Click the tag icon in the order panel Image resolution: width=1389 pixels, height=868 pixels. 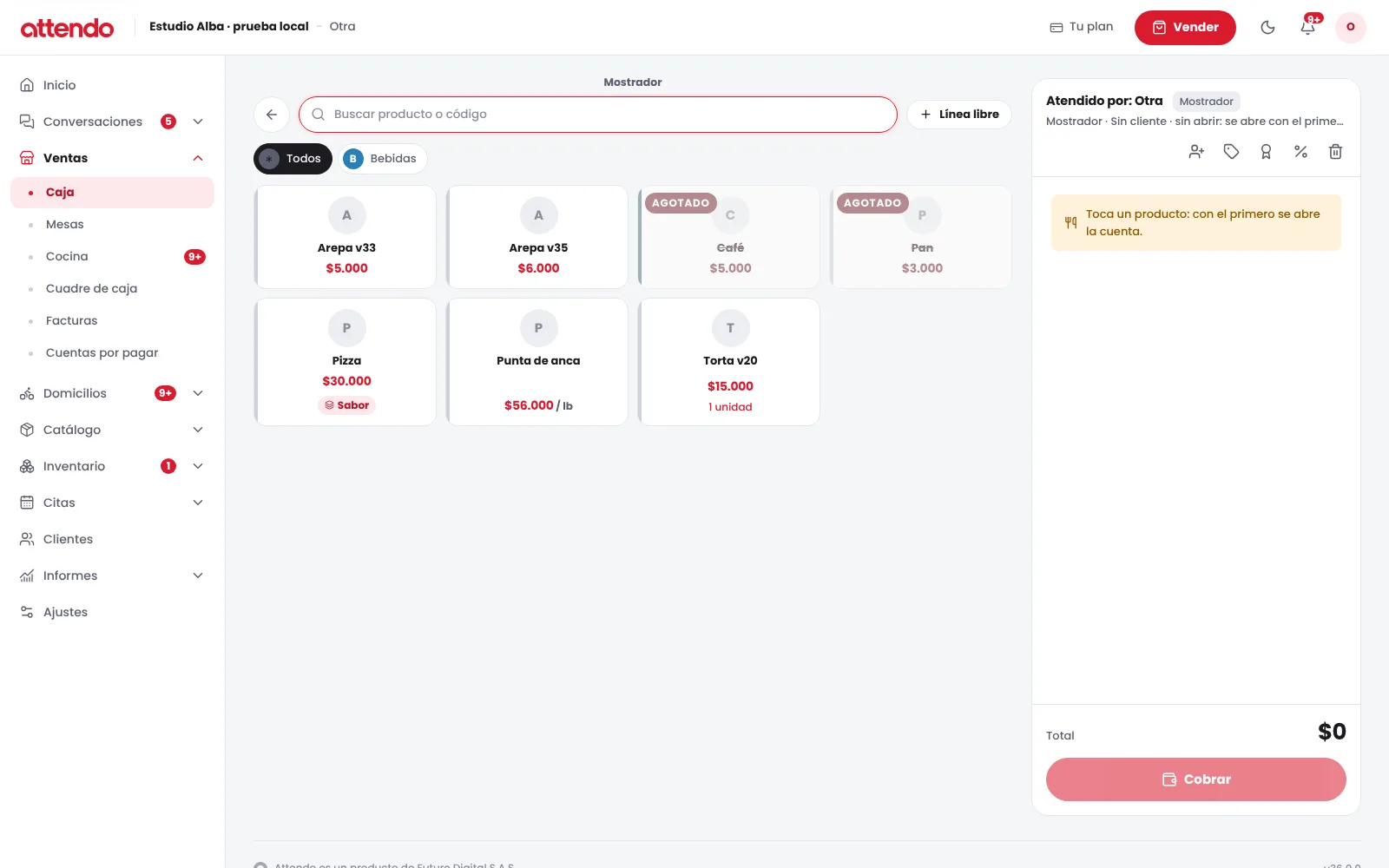[x=1231, y=152]
